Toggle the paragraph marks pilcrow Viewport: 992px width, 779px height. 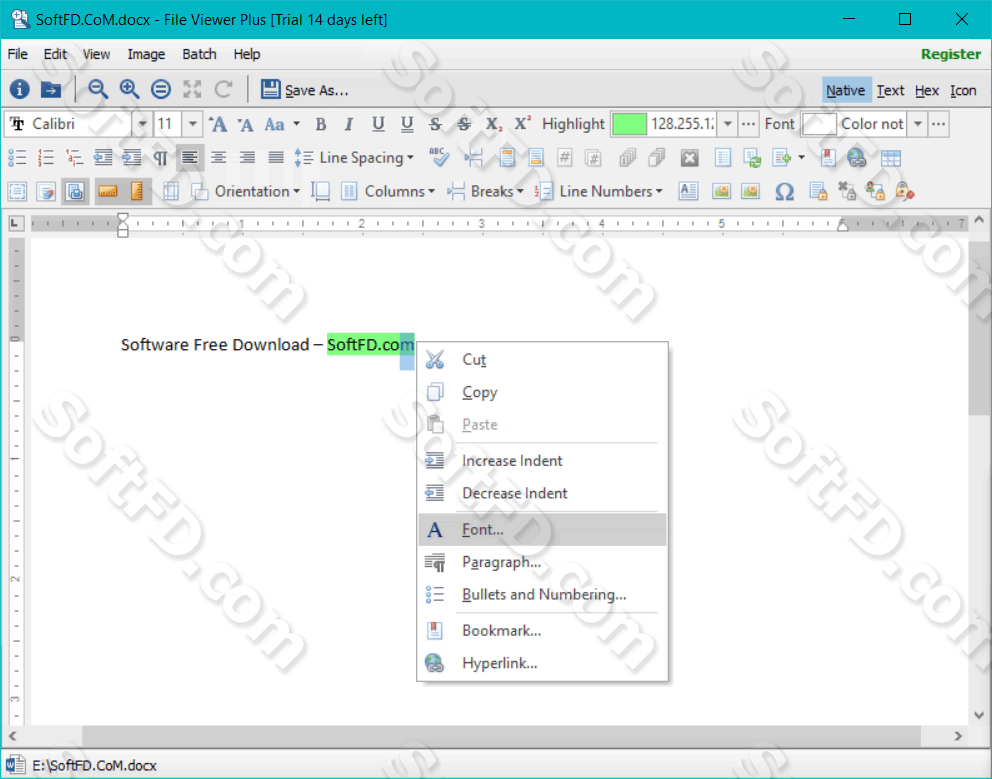coord(161,158)
